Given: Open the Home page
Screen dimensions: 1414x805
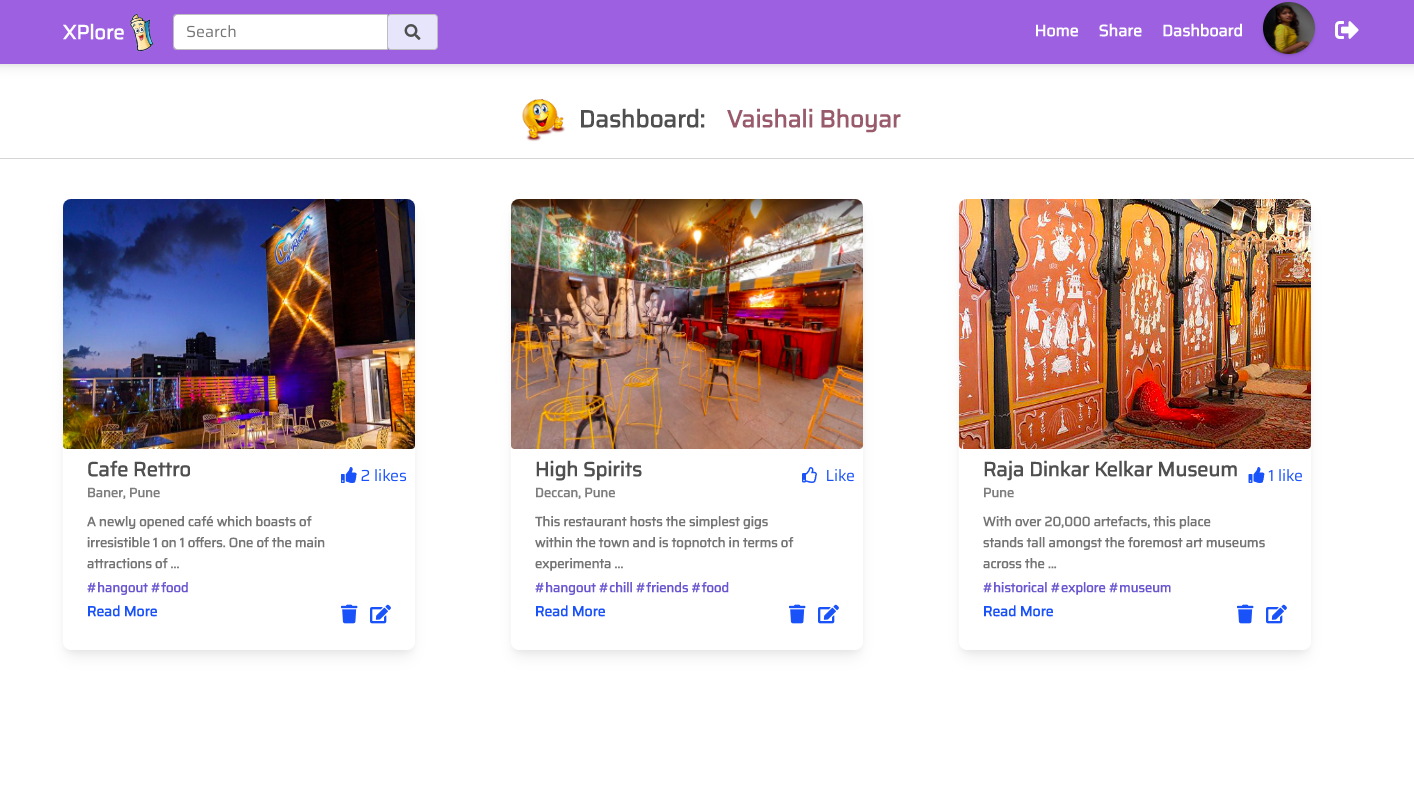Looking at the screenshot, I should pyautogui.click(x=1056, y=30).
